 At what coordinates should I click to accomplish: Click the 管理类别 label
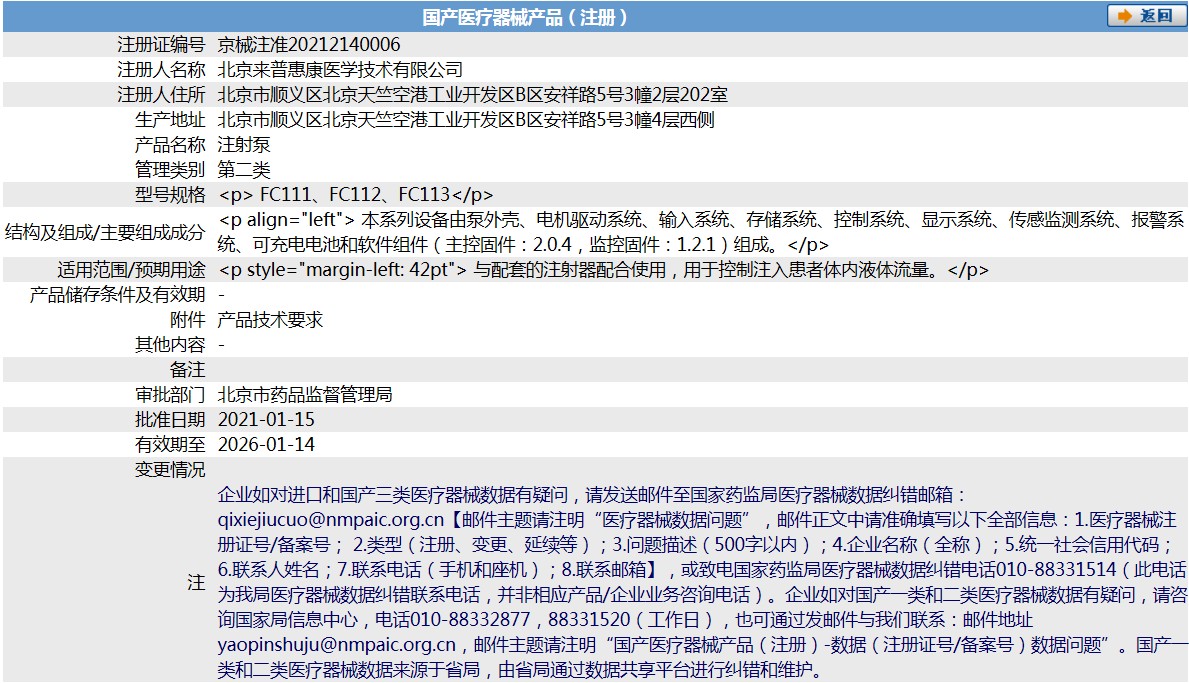pyautogui.click(x=170, y=170)
